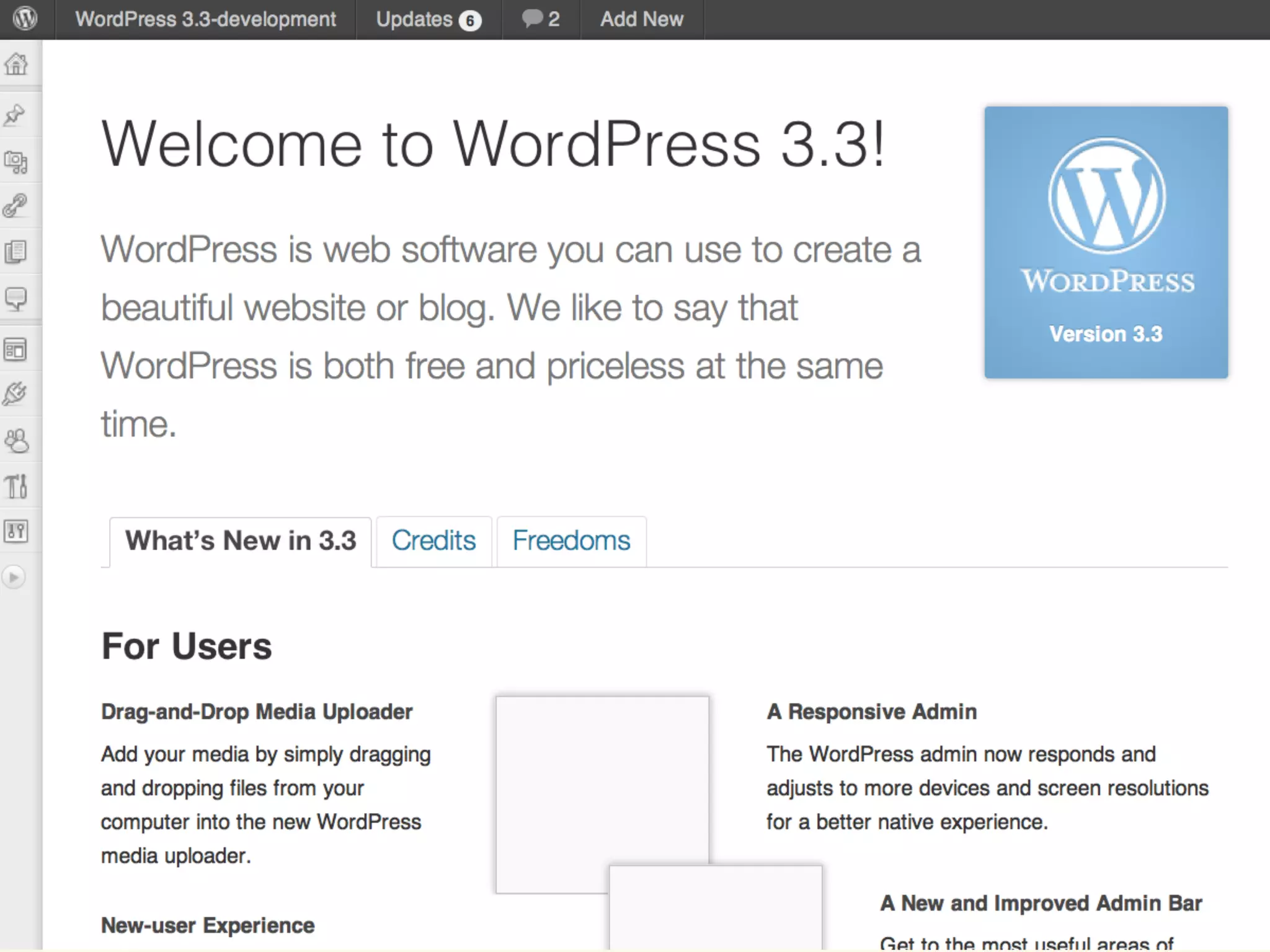1270x952 pixels.
Task: Open the Plugins plug icon
Action: click(15, 394)
